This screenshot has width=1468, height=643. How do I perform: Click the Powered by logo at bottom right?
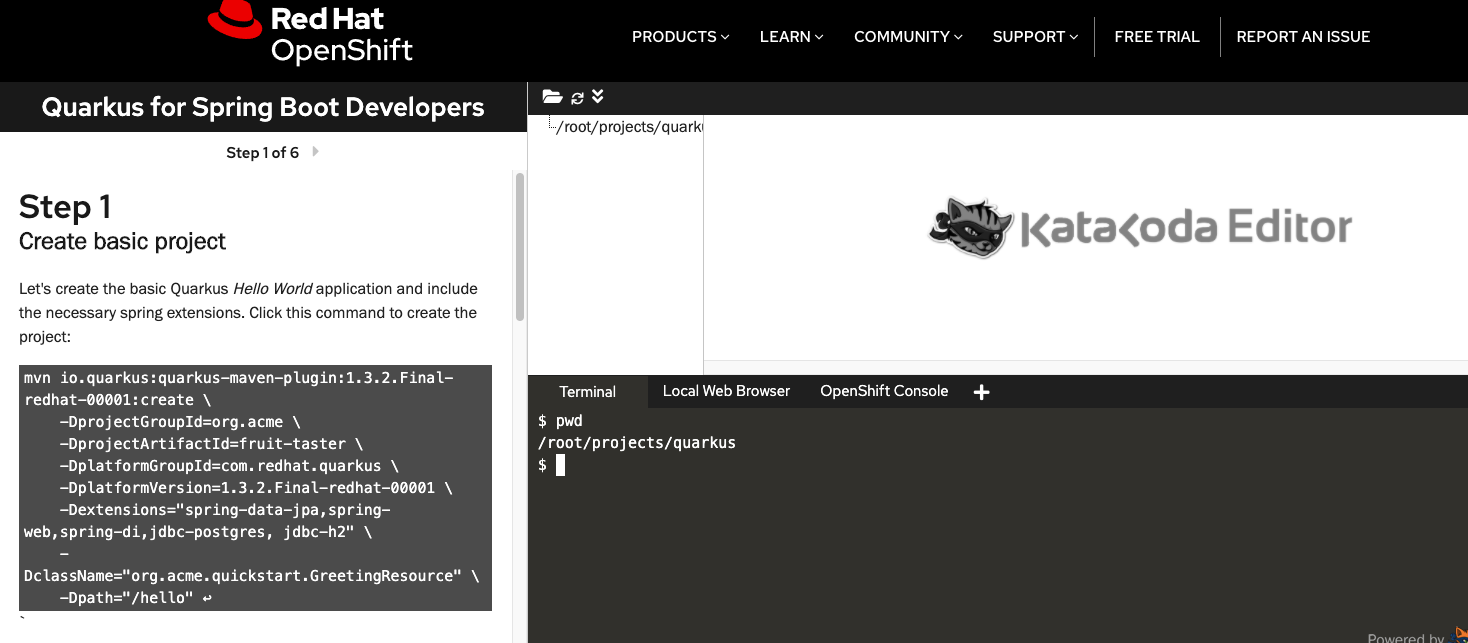pyautogui.click(x=1460, y=636)
